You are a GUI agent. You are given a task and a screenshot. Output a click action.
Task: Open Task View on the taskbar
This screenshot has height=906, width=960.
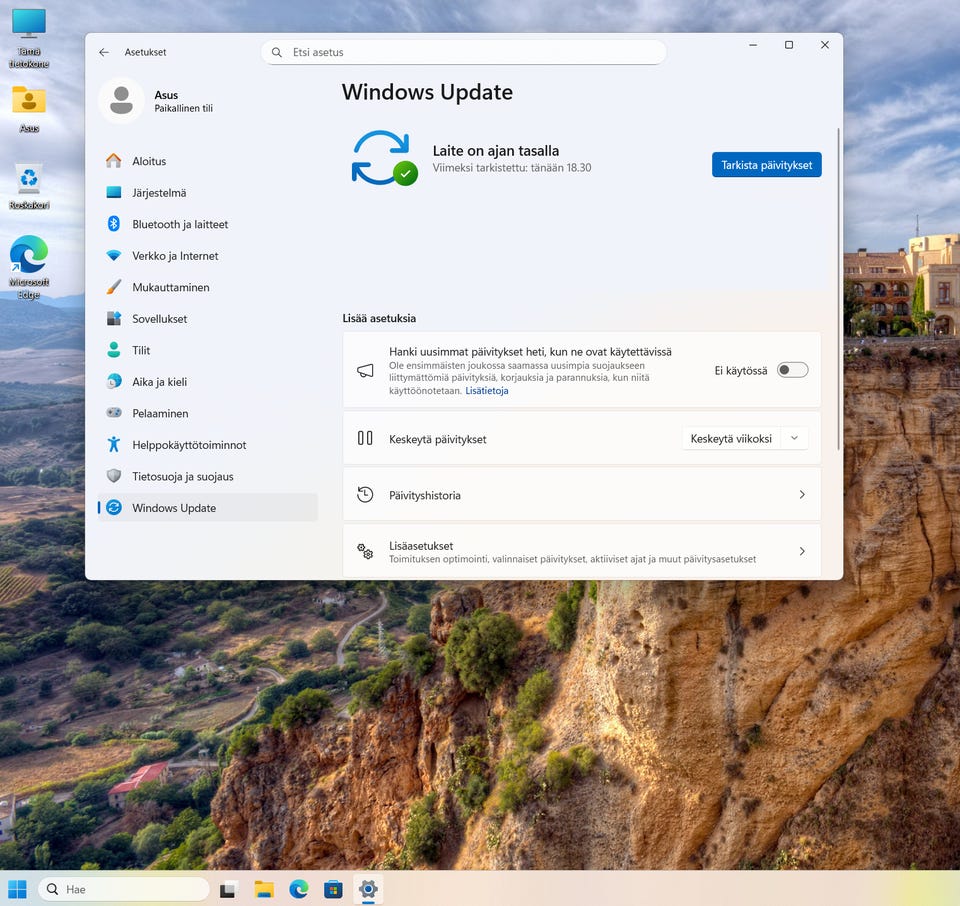click(x=228, y=889)
